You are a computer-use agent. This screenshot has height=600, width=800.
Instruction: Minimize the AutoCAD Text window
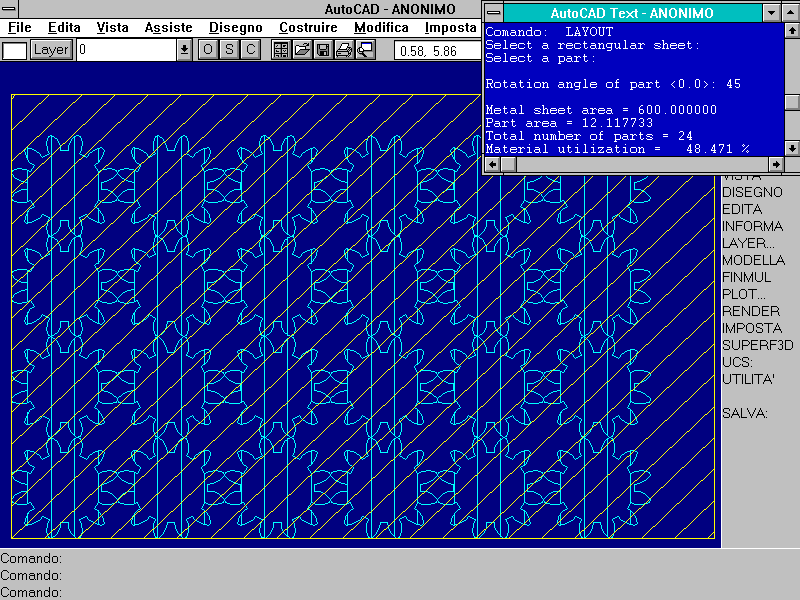[771, 13]
